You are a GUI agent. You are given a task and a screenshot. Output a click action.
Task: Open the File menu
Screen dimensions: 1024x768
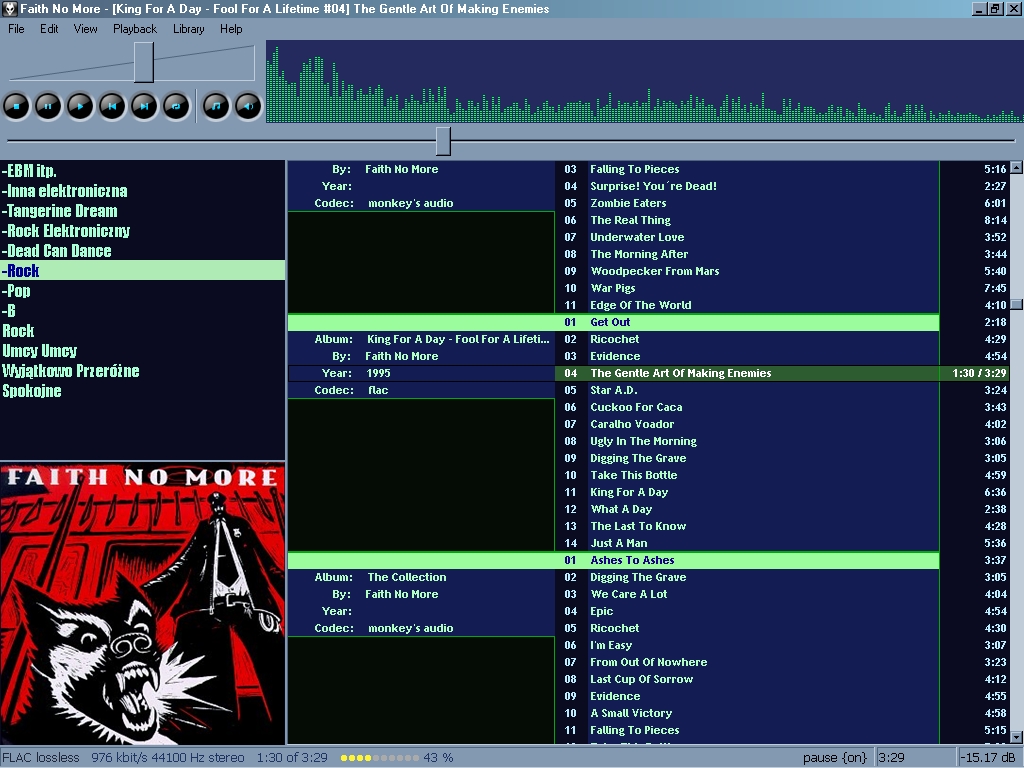(x=16, y=29)
